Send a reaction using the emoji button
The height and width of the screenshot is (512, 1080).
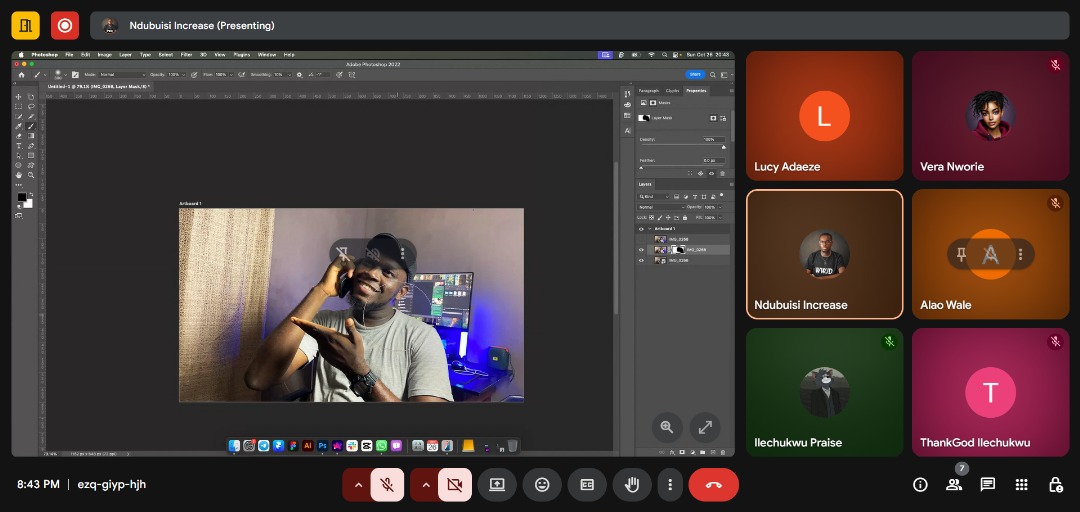pos(542,484)
